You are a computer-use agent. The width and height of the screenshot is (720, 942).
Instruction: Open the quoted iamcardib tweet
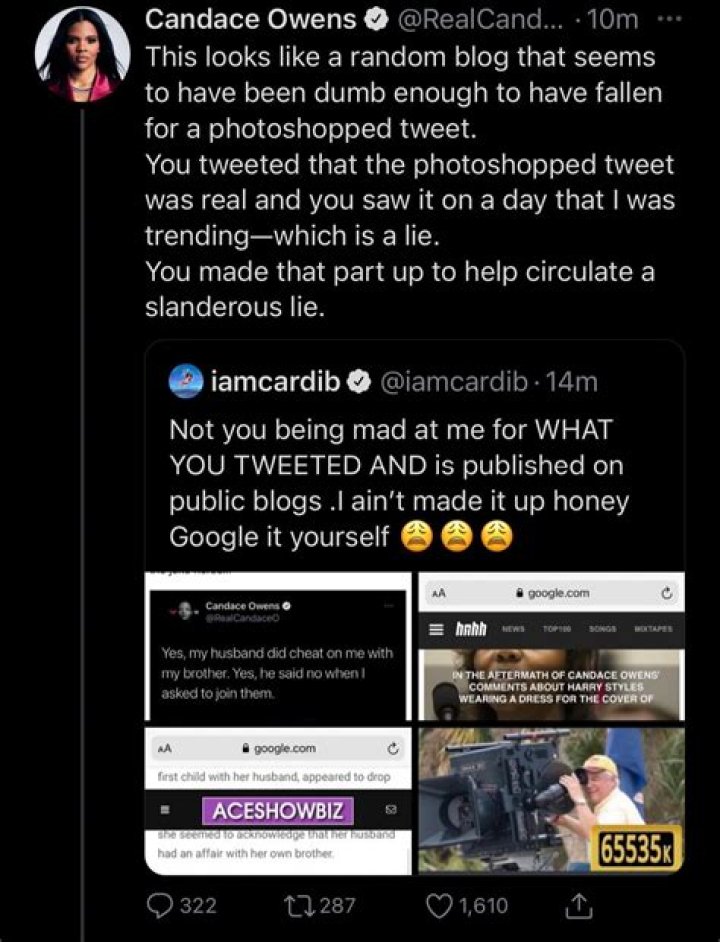420,470
